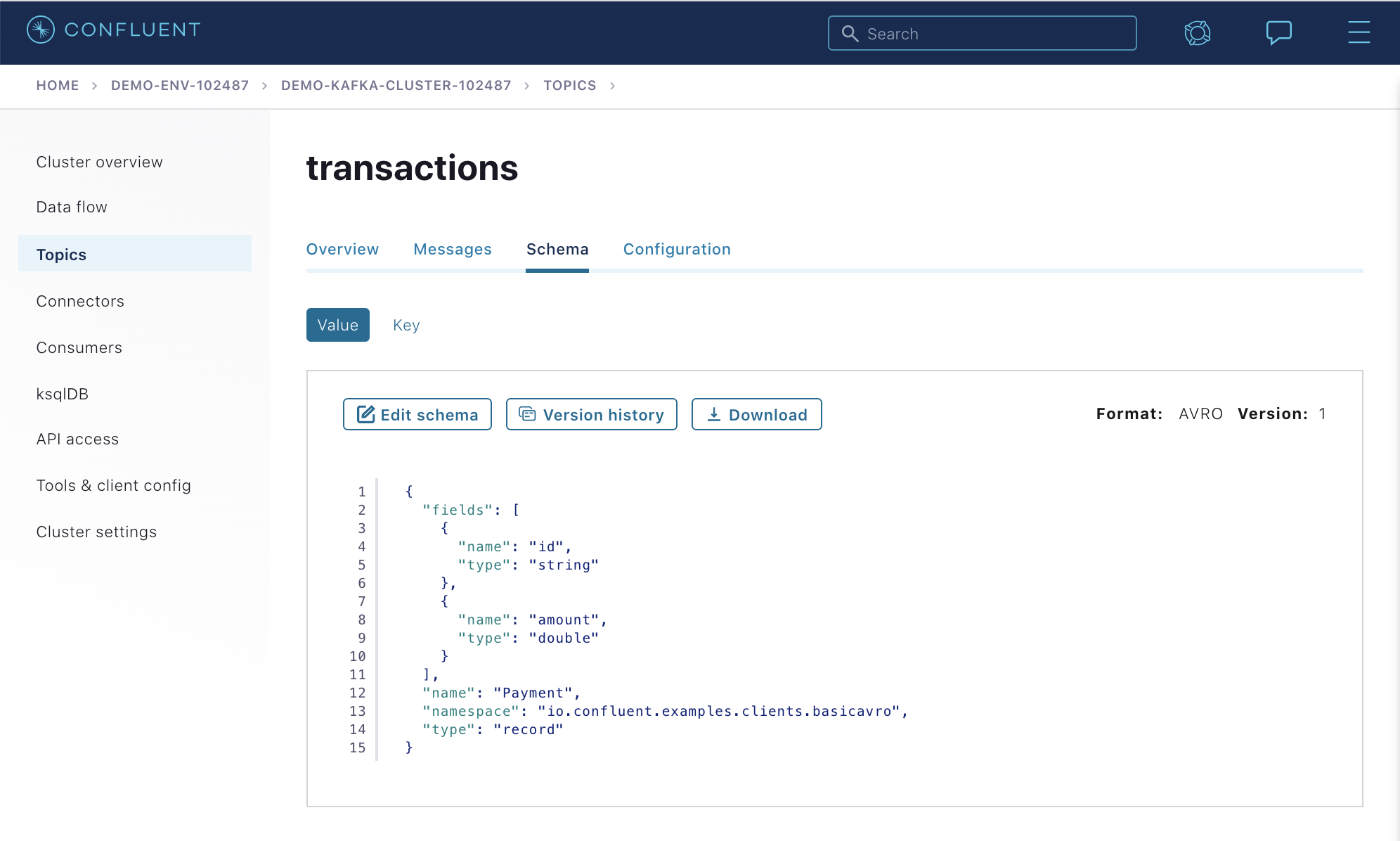
Task: Select the Value schema toggle
Action: pyautogui.click(x=337, y=325)
